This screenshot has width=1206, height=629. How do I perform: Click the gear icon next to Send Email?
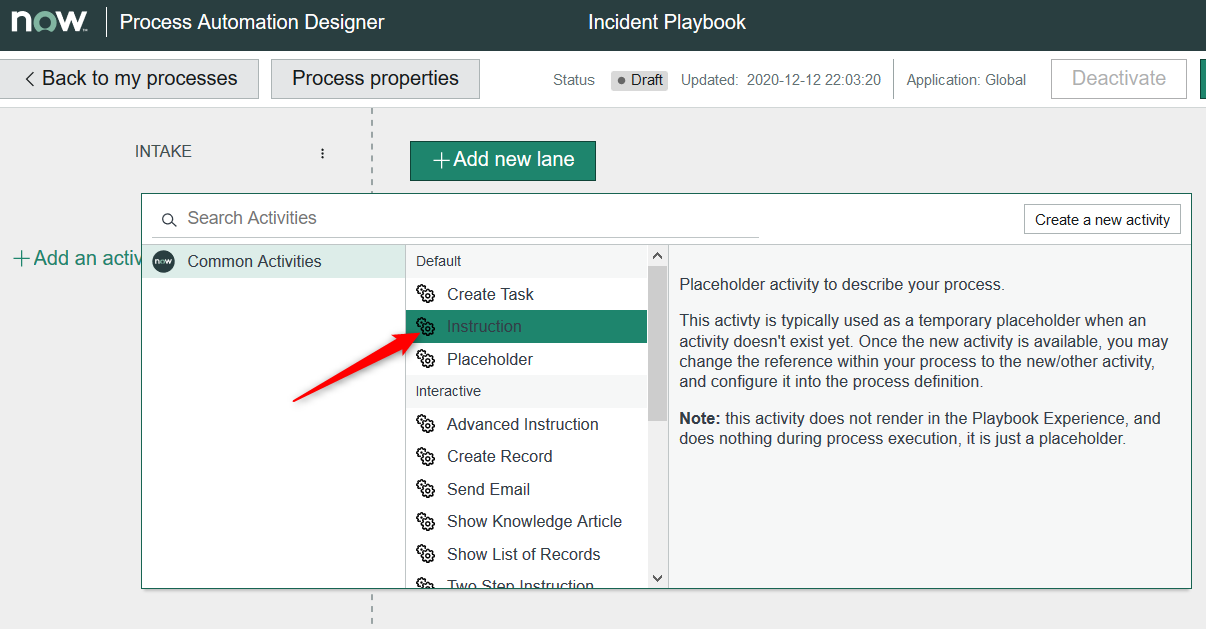point(428,489)
